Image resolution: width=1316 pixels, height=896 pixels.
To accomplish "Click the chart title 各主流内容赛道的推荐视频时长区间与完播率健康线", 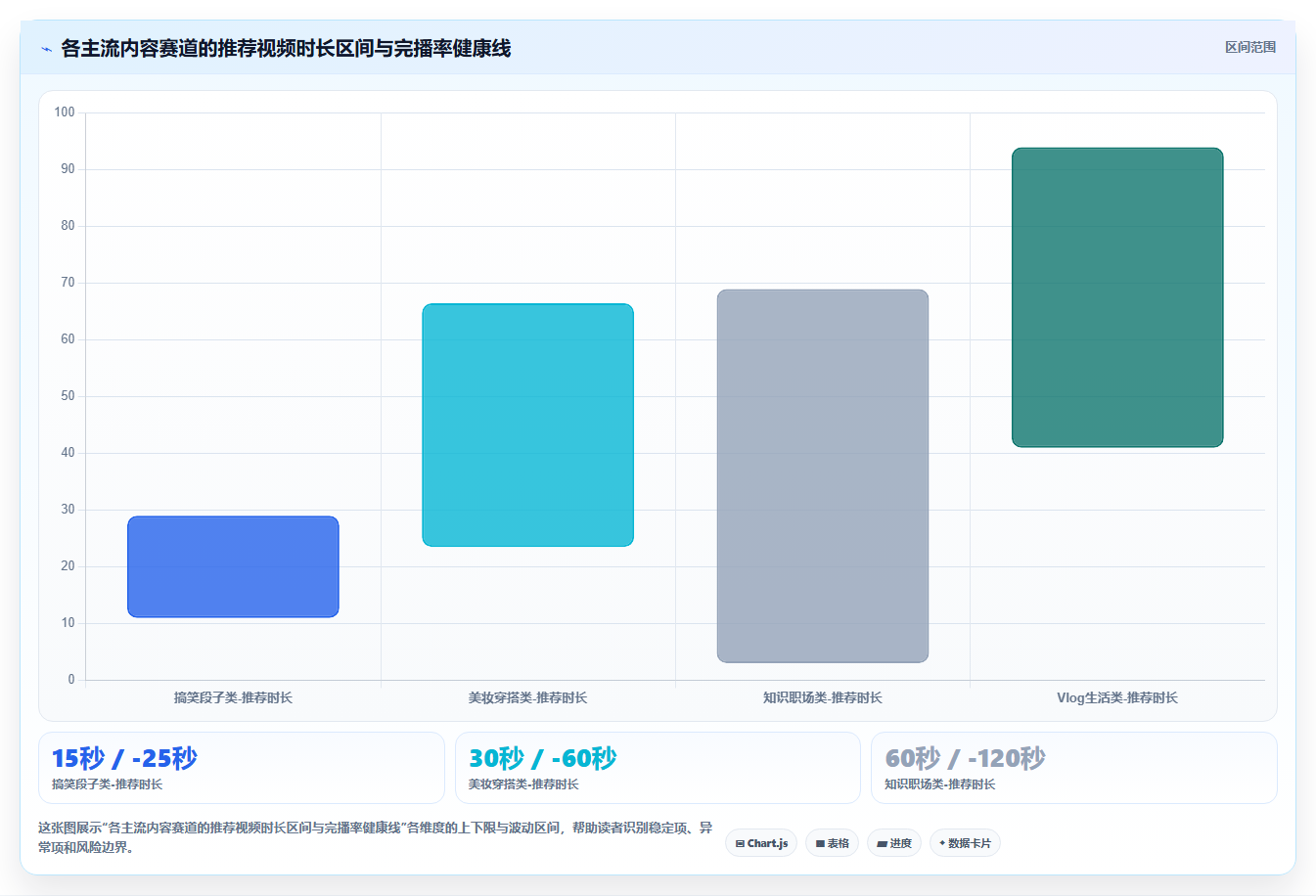I will coord(286,48).
